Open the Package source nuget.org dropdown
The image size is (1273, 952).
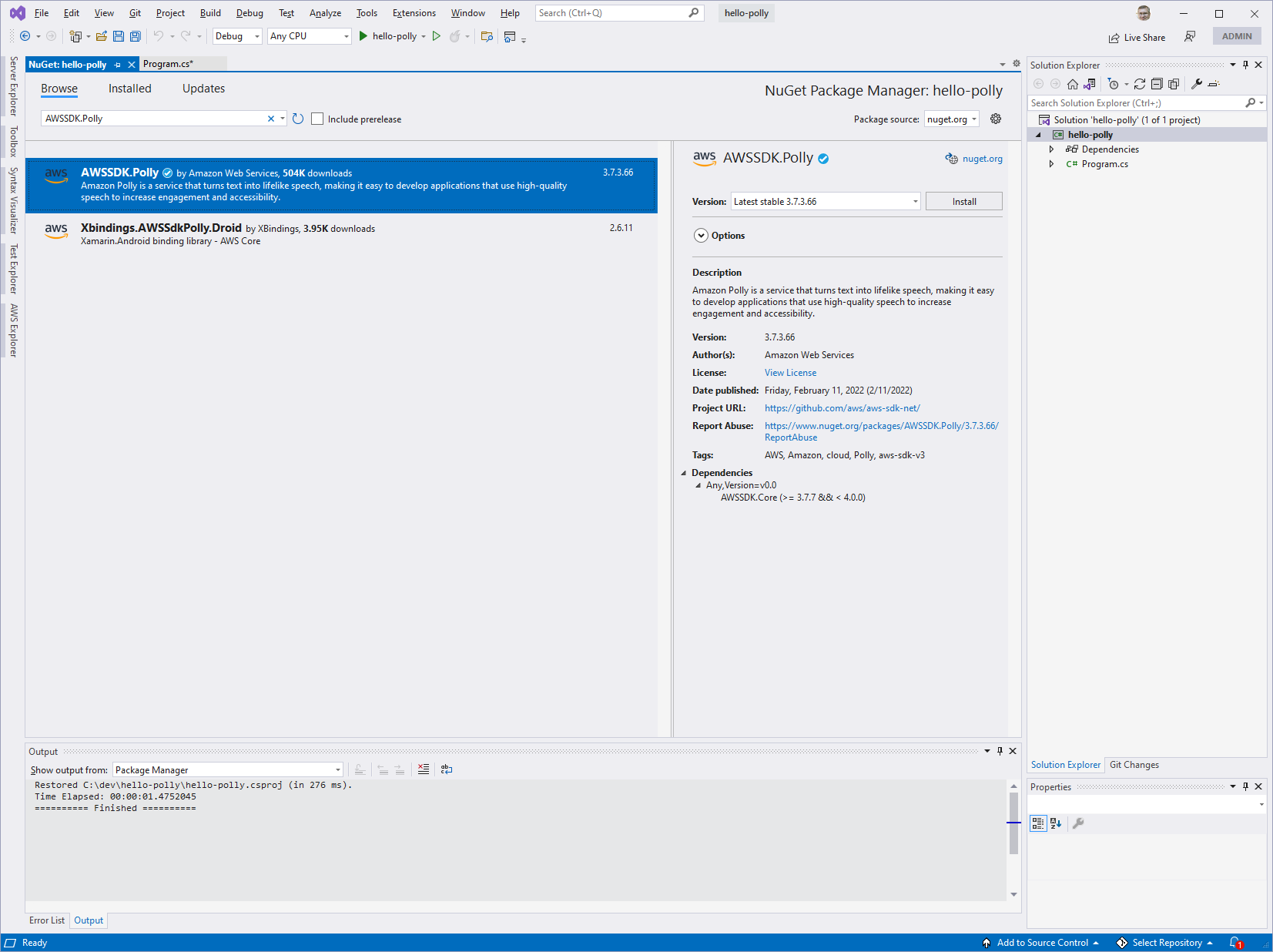point(952,119)
